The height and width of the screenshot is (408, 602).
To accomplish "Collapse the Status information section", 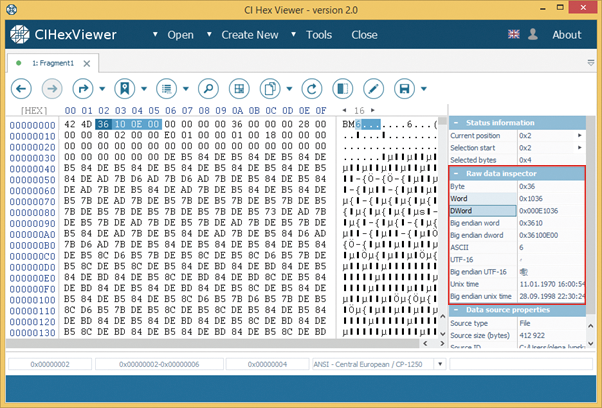I will [456, 123].
